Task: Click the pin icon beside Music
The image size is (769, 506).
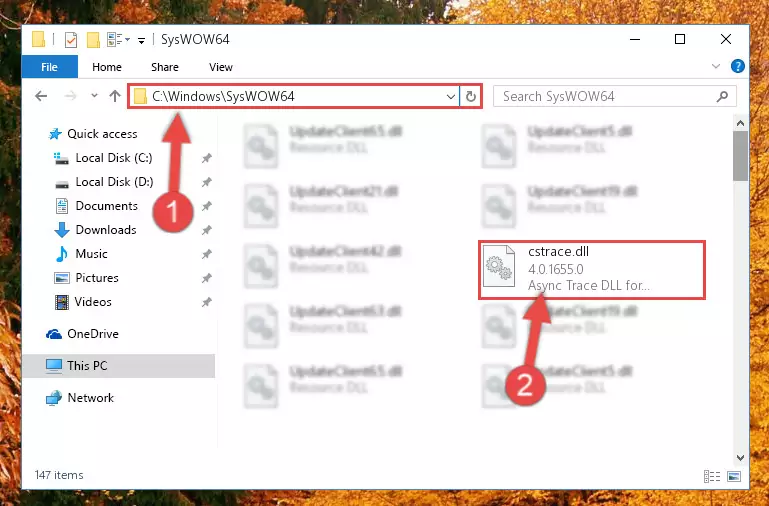Action: pos(206,254)
